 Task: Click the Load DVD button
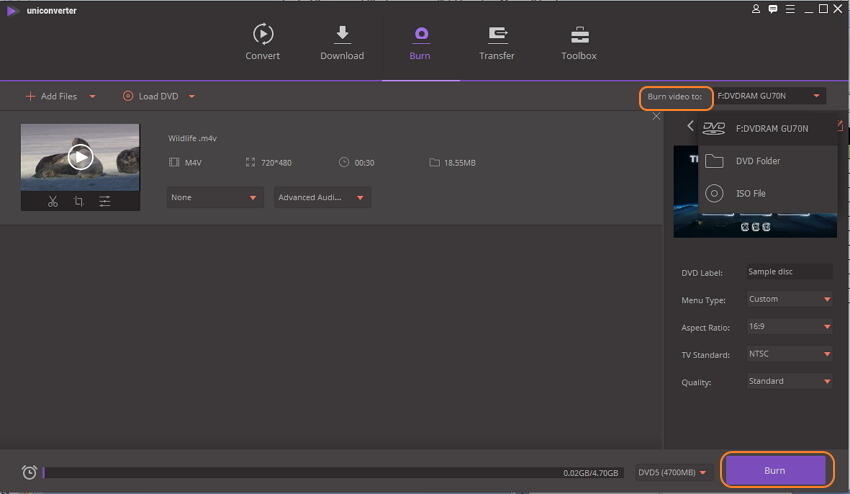click(151, 96)
